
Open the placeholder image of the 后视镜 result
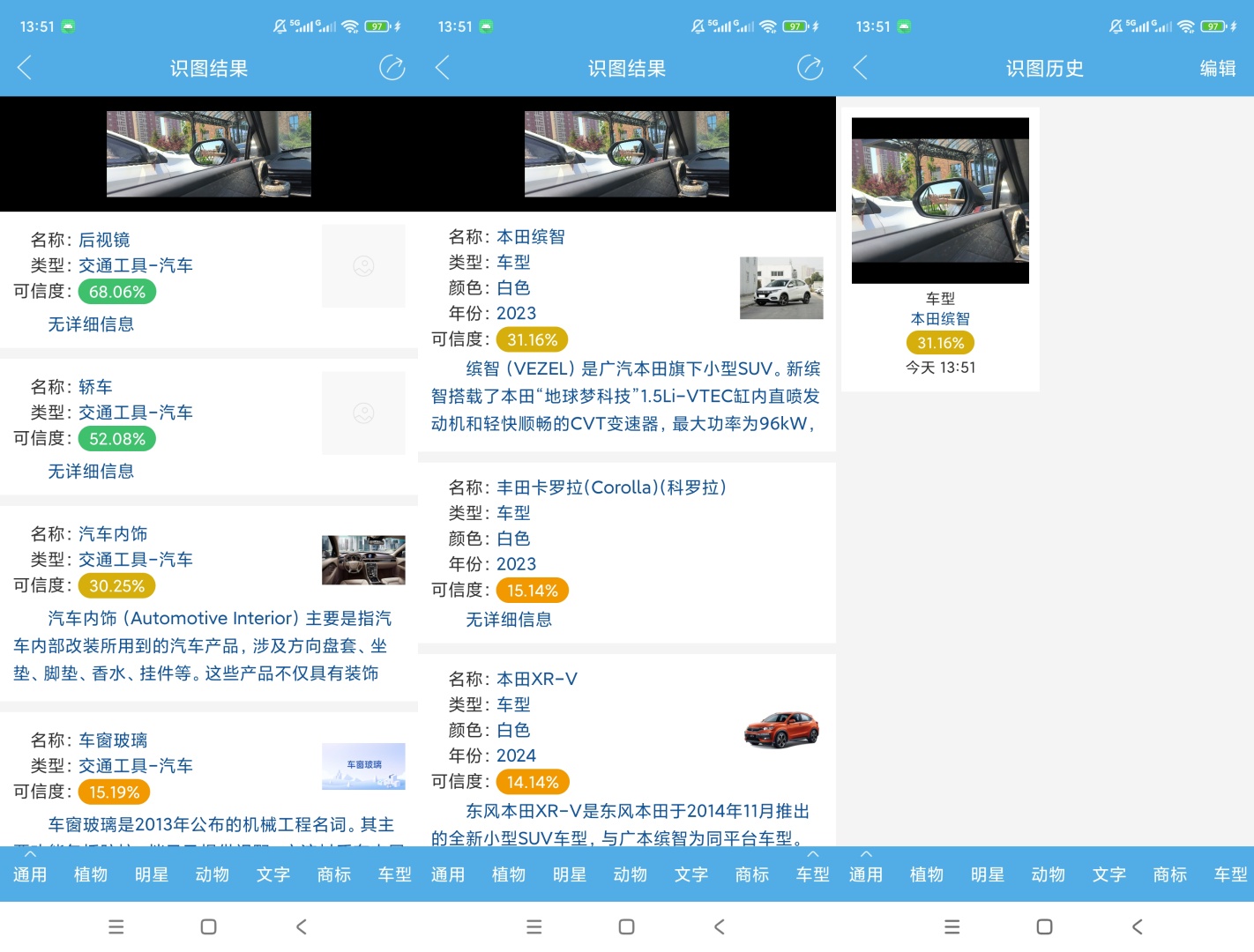[x=363, y=265]
